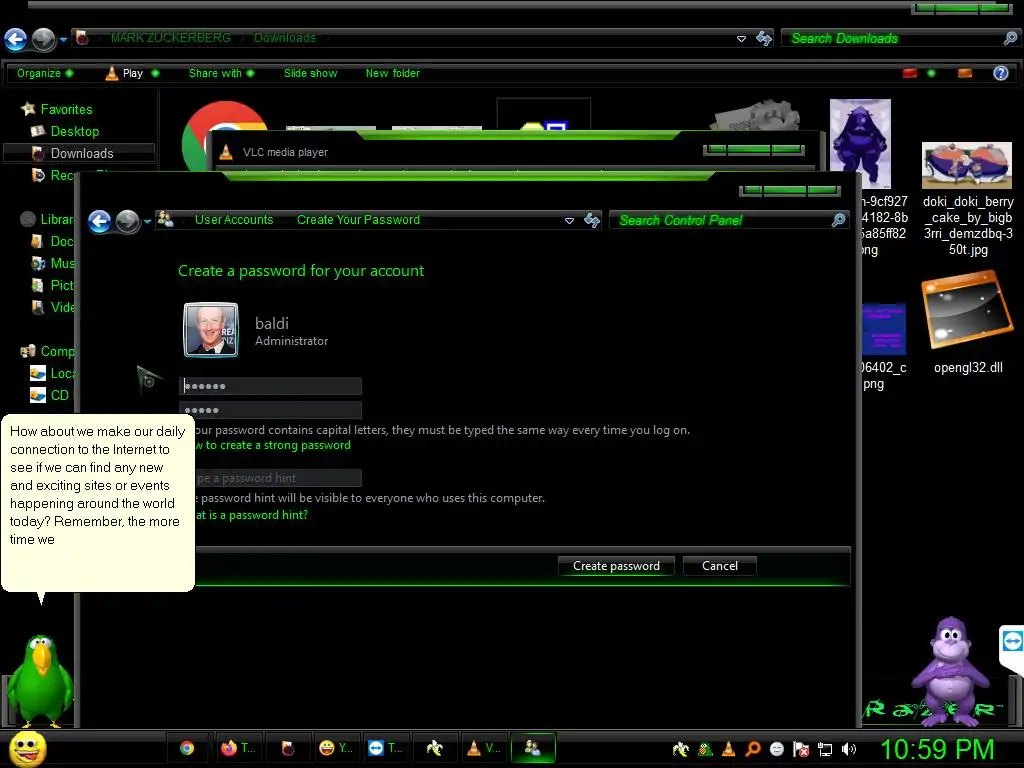Viewport: 1024px width, 768px height.
Task: Open the Organize menu
Action: pos(44,73)
